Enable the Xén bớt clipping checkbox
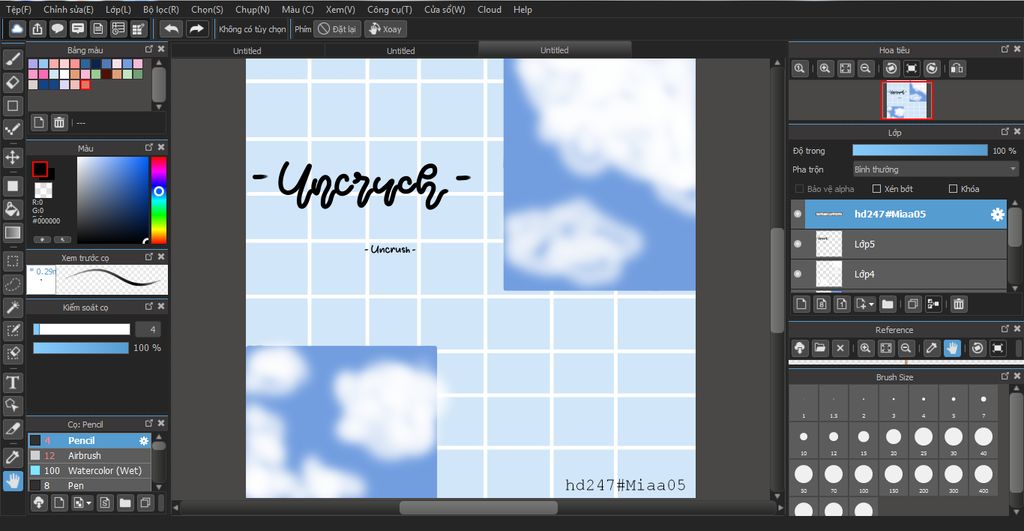 [x=876, y=189]
